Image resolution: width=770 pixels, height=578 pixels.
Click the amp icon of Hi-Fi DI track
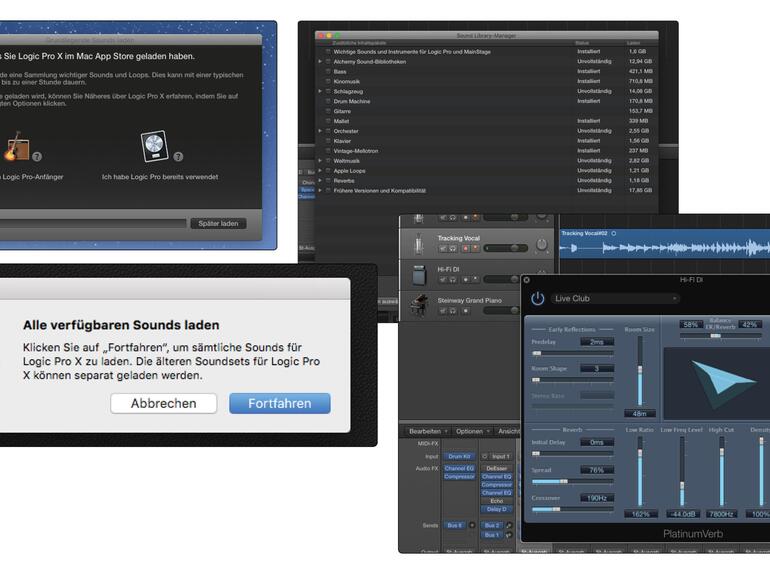pyautogui.click(x=419, y=275)
